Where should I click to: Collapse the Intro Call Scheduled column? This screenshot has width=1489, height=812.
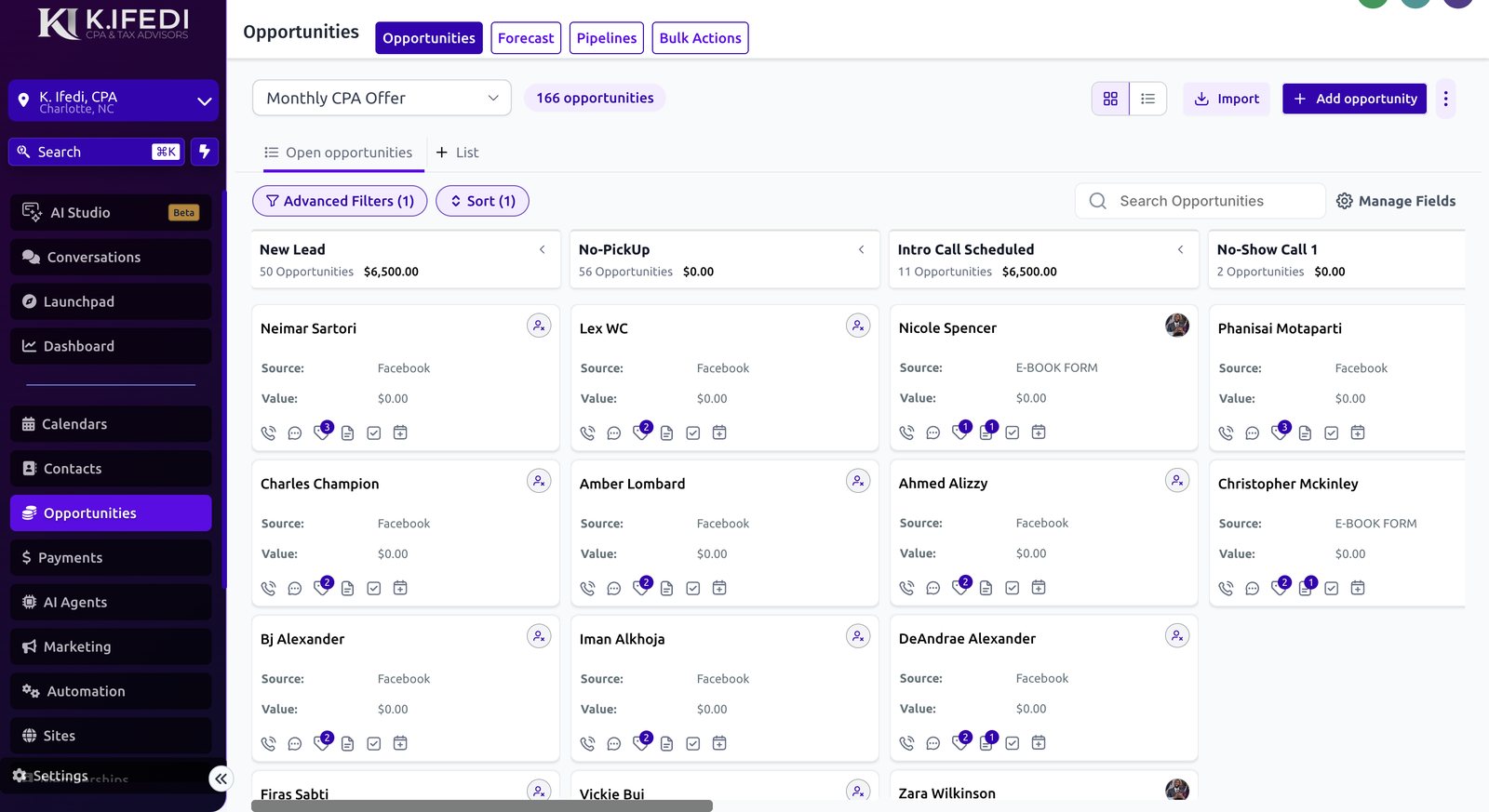point(1181,249)
